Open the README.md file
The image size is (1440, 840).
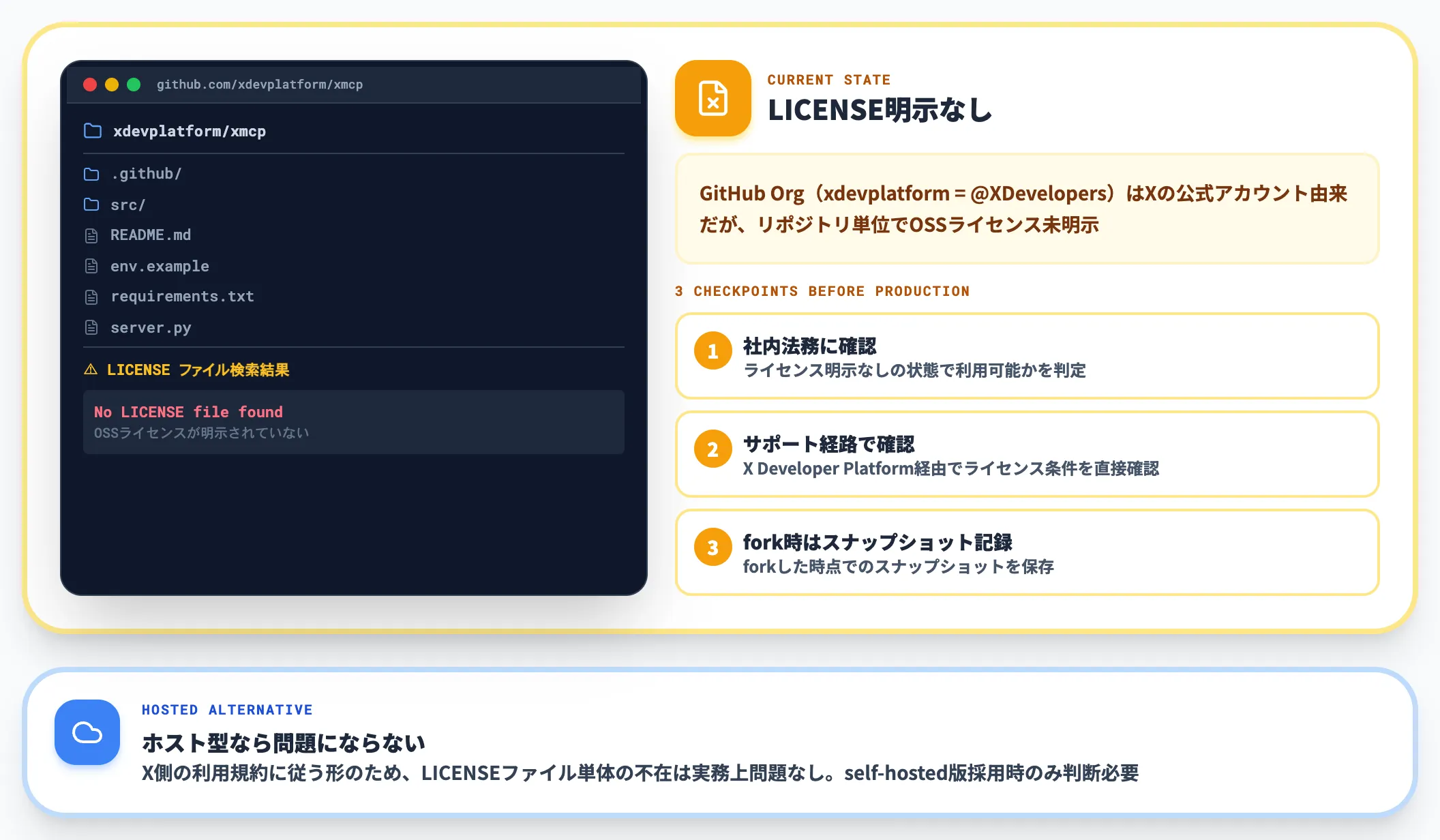click(x=354, y=235)
